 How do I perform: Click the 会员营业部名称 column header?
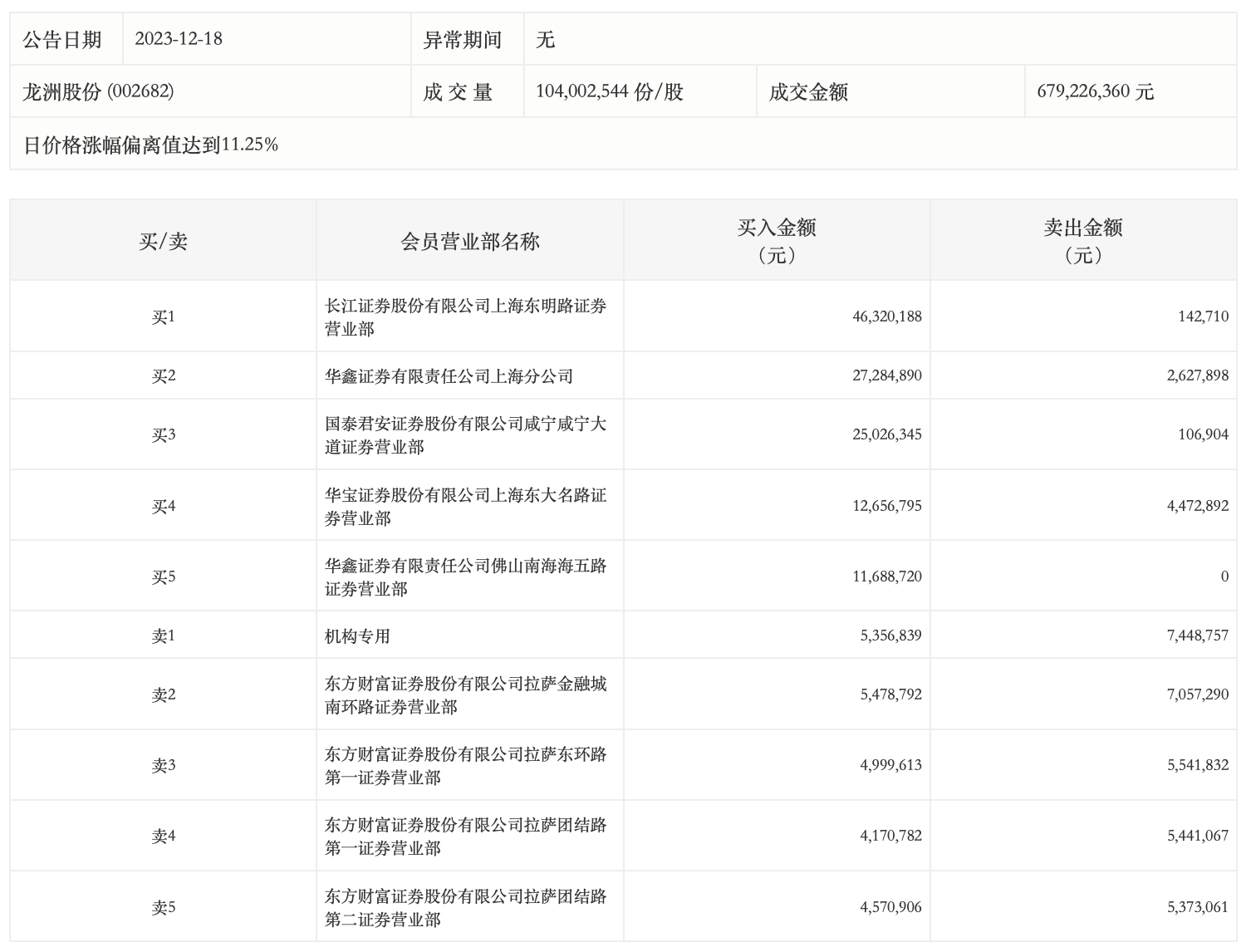click(470, 242)
